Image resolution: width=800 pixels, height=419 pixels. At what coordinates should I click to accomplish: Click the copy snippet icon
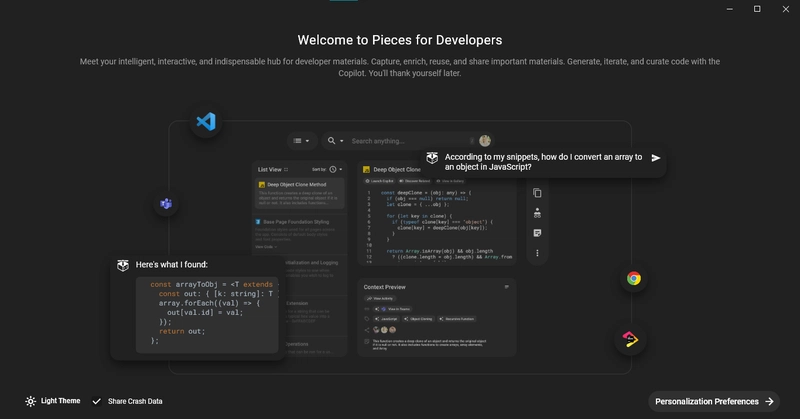pyautogui.click(x=537, y=193)
